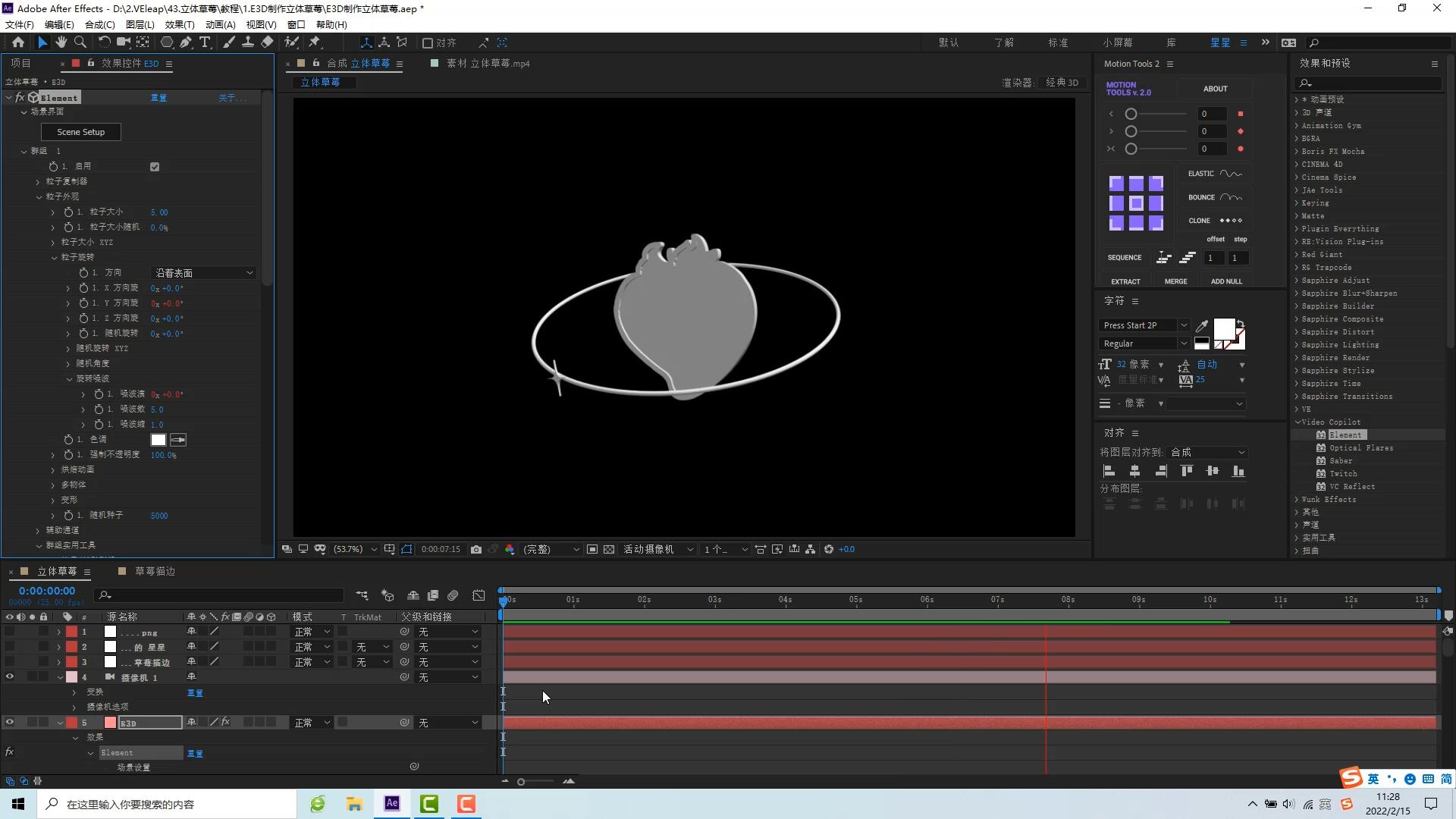Align layers to top edge
Viewport: 1456px width, 819px height.
tap(1187, 471)
